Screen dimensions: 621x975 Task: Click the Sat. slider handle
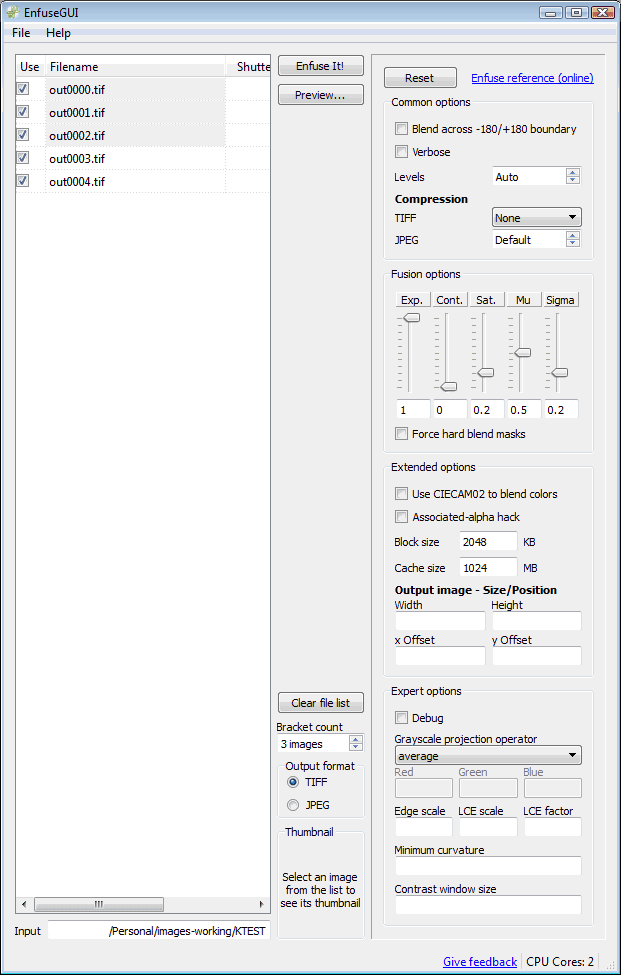pyautogui.click(x=485, y=372)
